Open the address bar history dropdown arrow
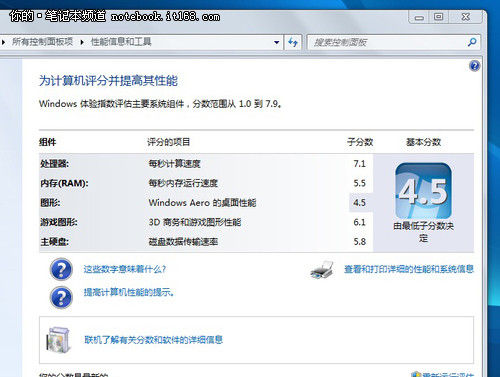This screenshot has height=377, width=500. [276, 42]
